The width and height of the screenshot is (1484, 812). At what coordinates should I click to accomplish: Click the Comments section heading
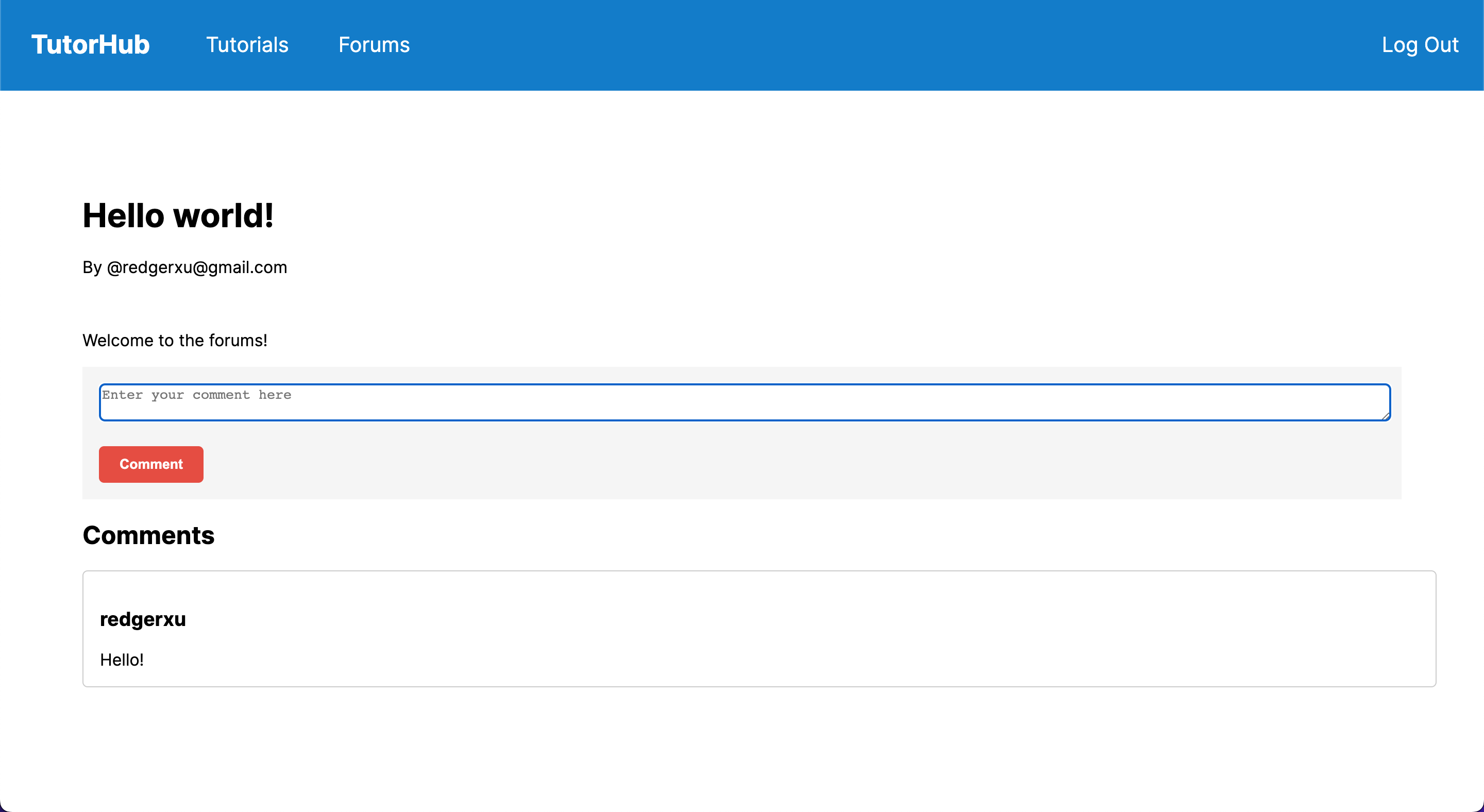click(x=148, y=535)
